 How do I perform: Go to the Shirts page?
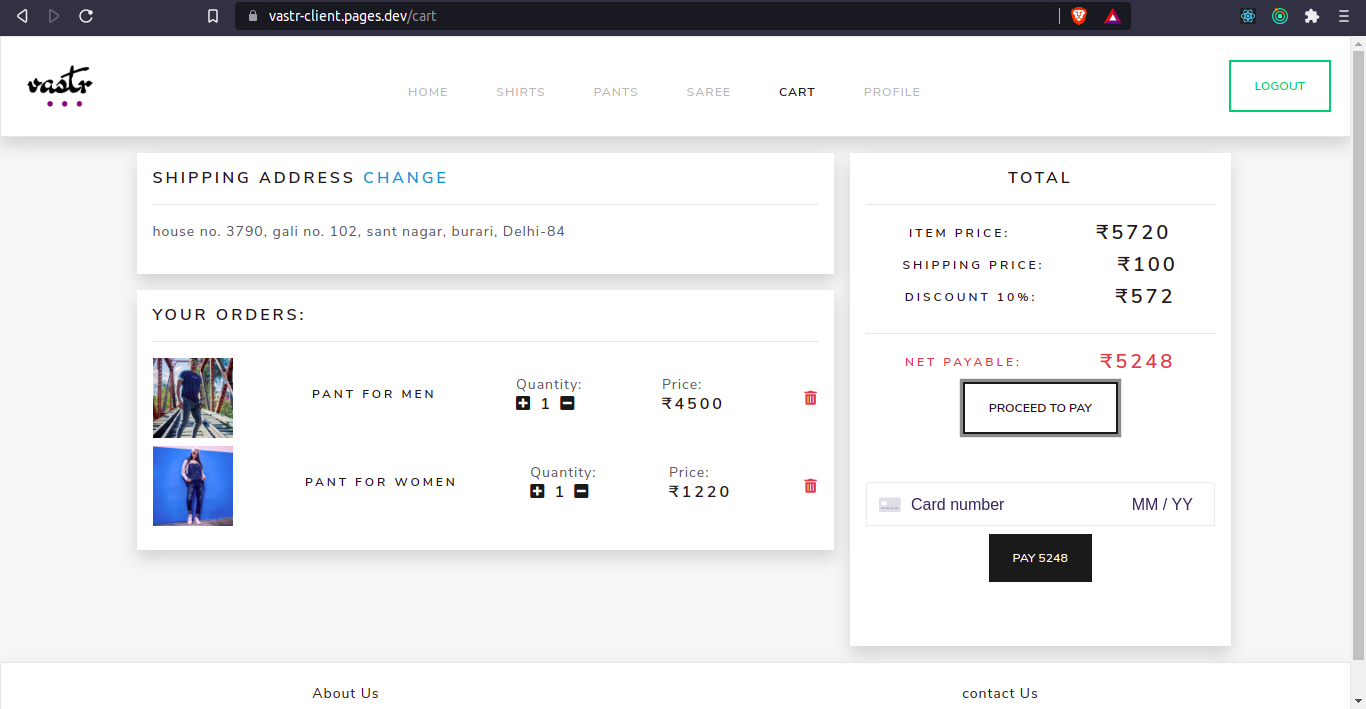tap(520, 92)
